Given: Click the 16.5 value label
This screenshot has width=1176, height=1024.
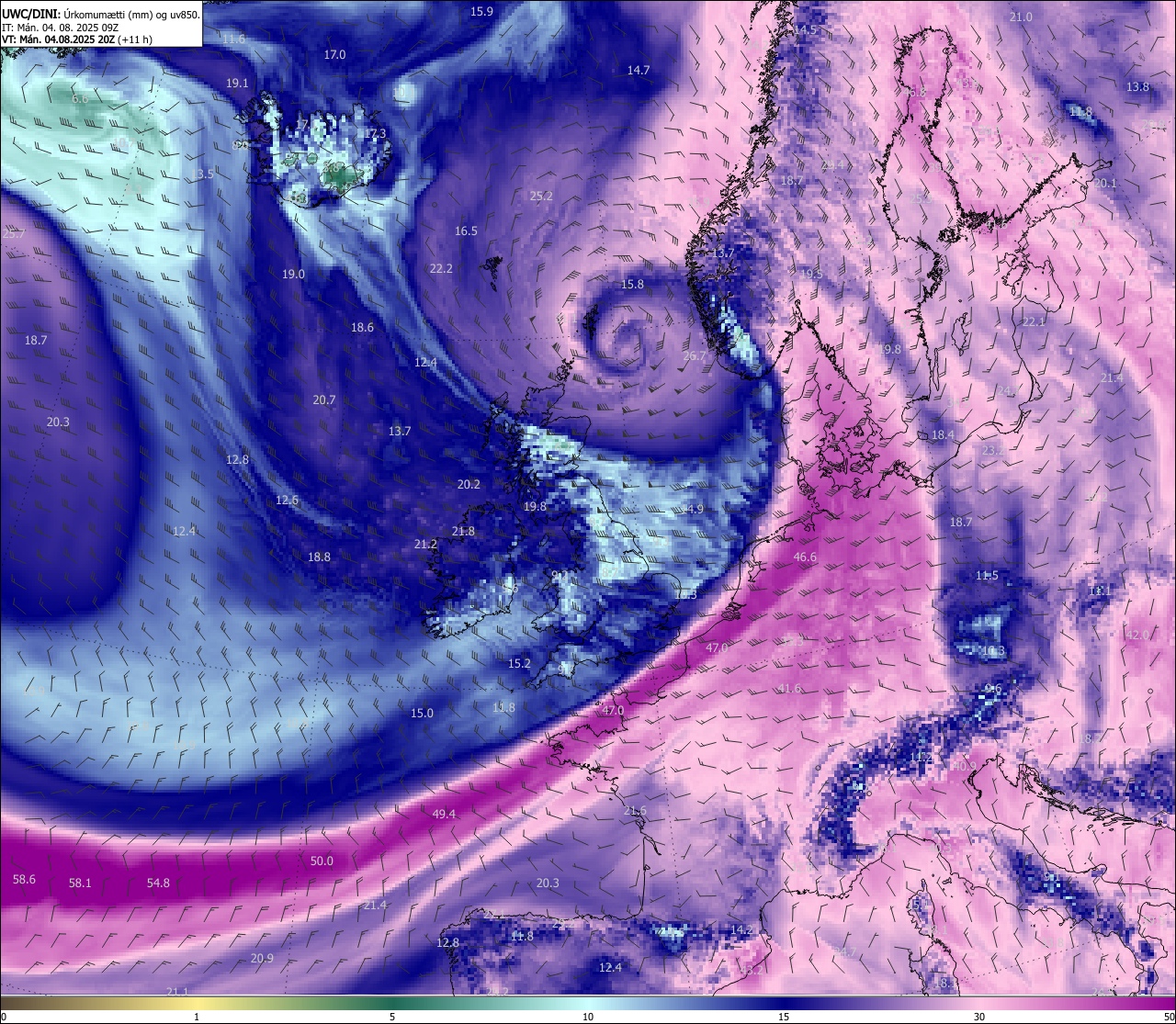Looking at the screenshot, I should coord(466,231).
